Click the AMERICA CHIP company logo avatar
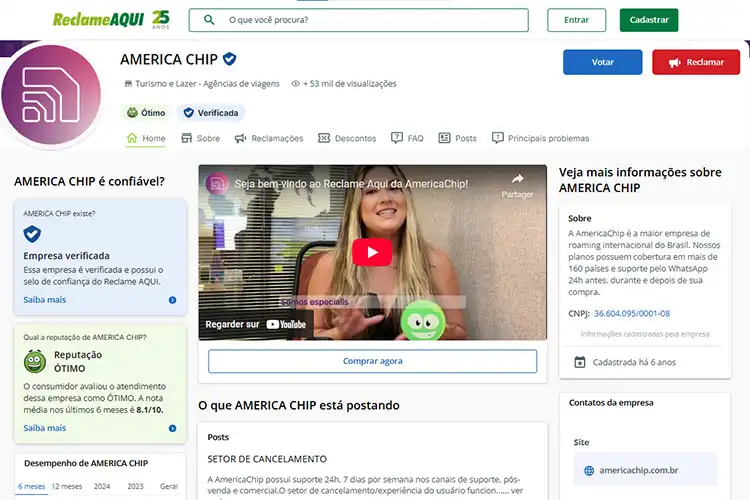The image size is (750, 500). pos(51,94)
